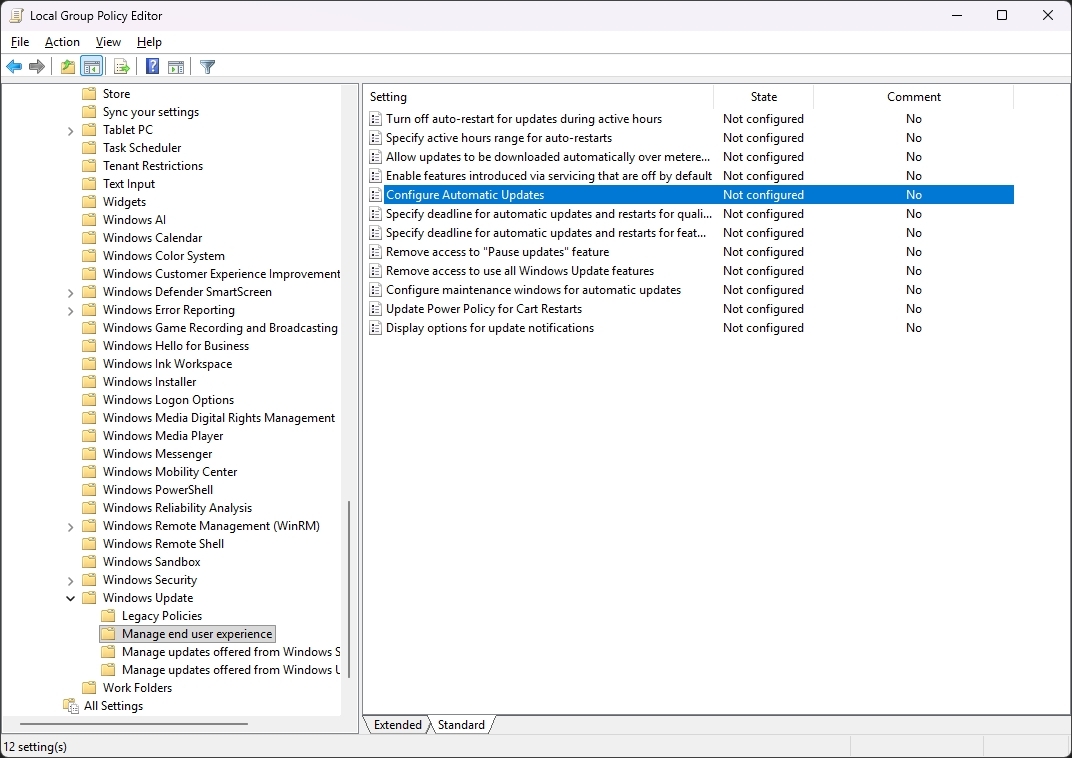Click the tree pane vertical scrollbar

[x=349, y=588]
